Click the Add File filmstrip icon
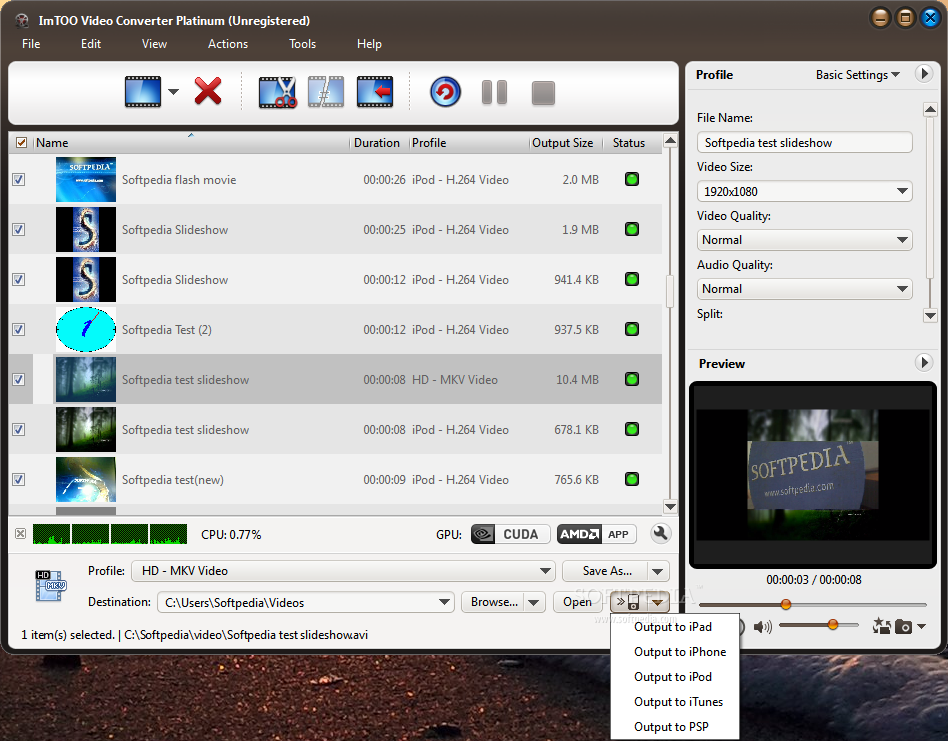 [143, 92]
